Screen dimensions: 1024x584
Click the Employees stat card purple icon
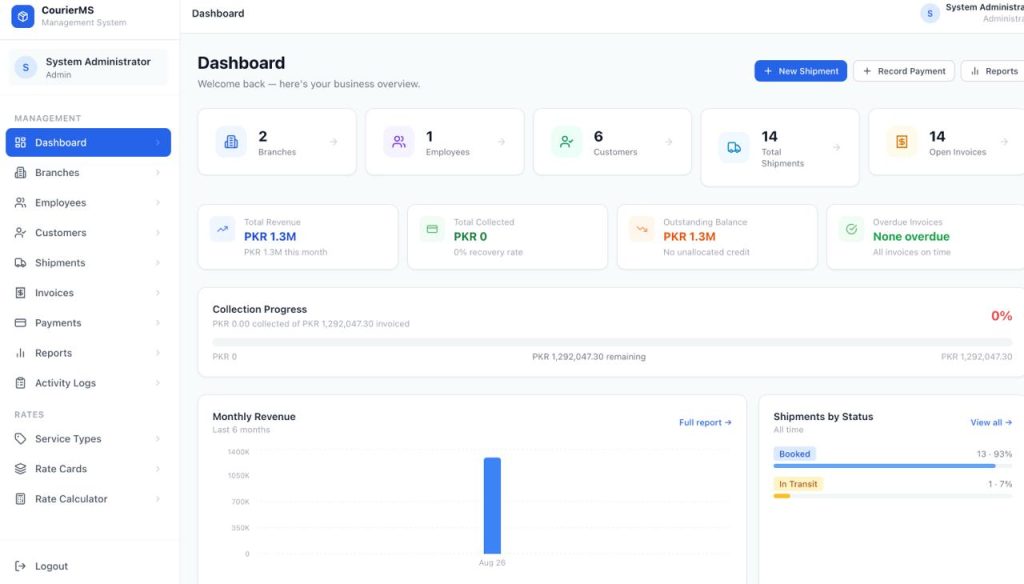[398, 142]
